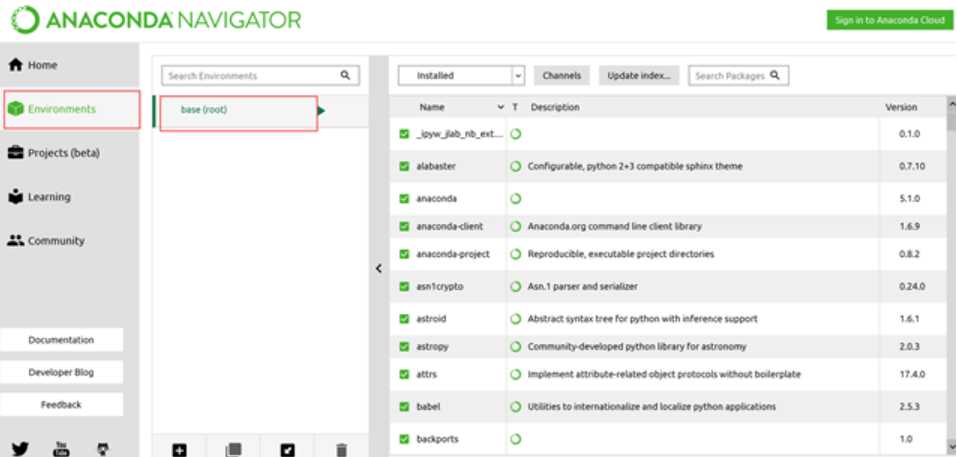Open the GitHub icon link
Viewport: 957px width, 457px height.
[x=104, y=449]
